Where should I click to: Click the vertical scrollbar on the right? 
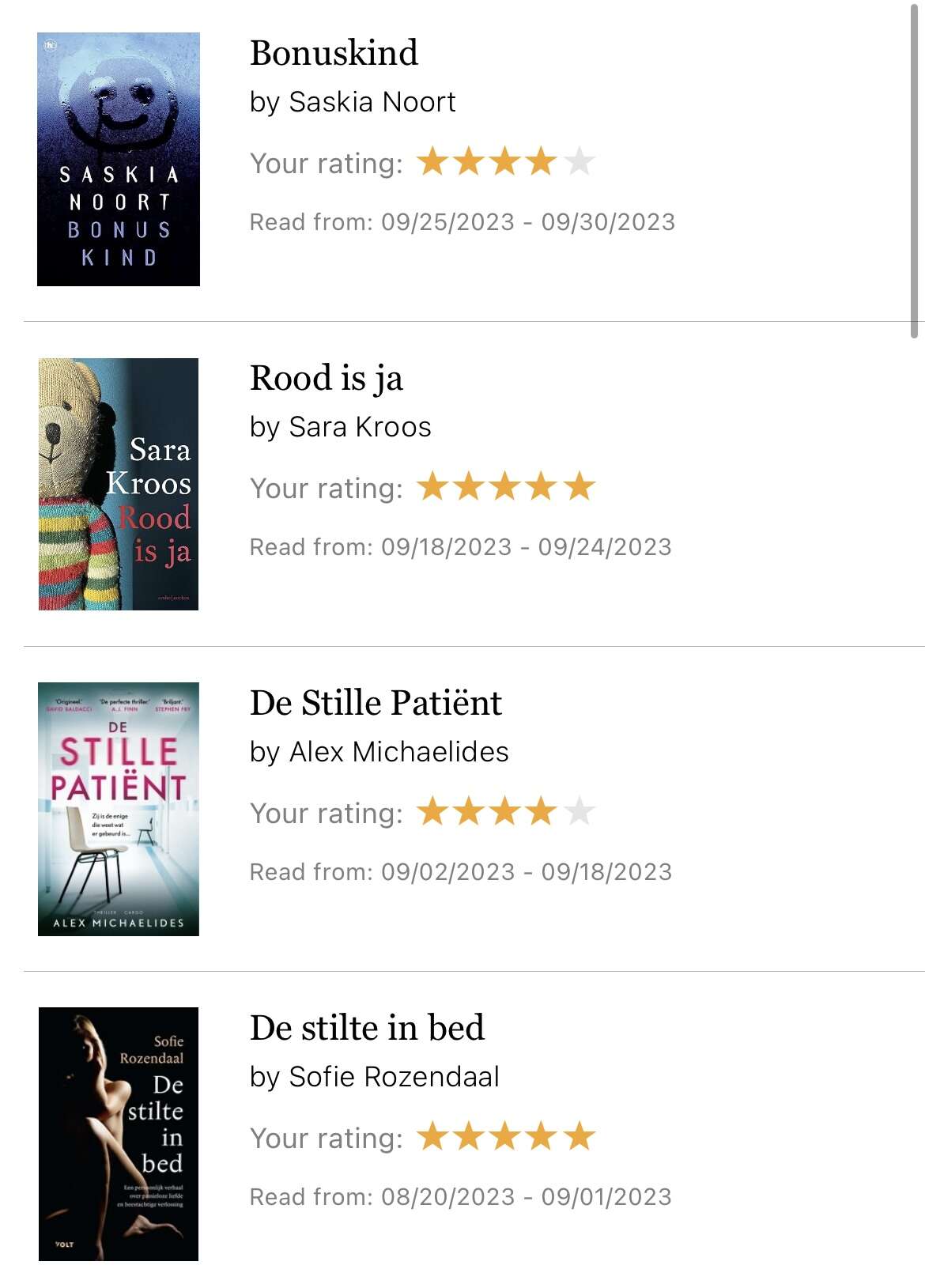(x=914, y=170)
